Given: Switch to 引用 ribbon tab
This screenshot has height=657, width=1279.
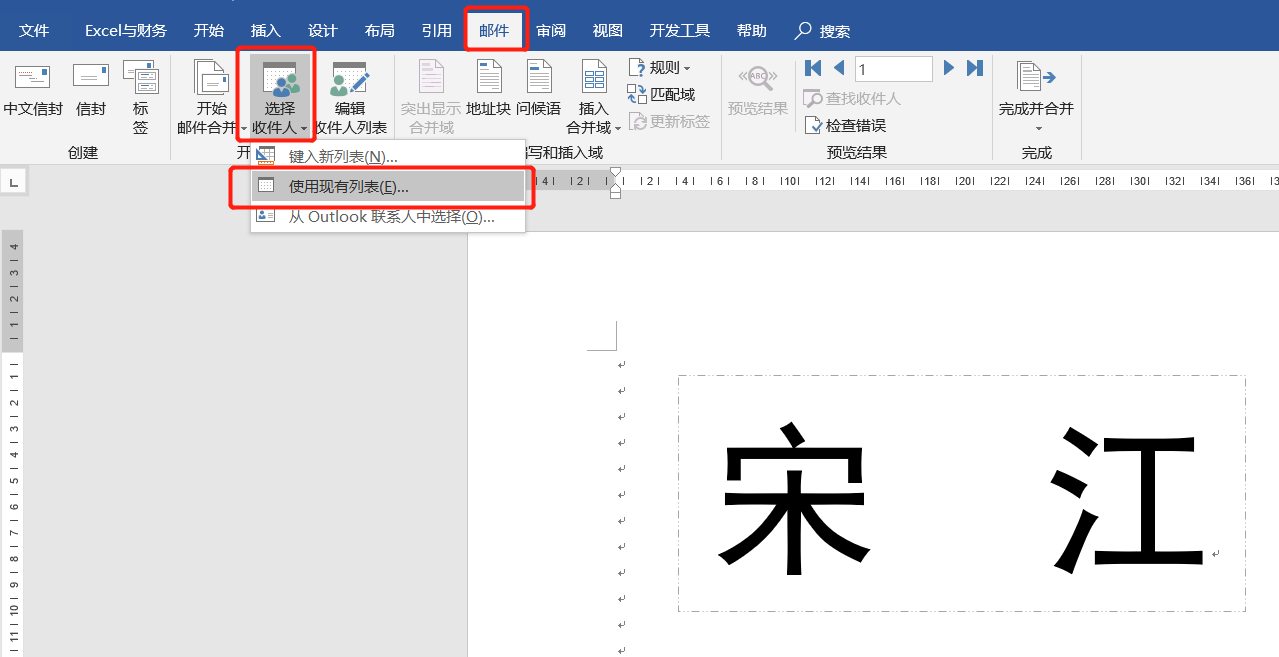Looking at the screenshot, I should [x=437, y=31].
